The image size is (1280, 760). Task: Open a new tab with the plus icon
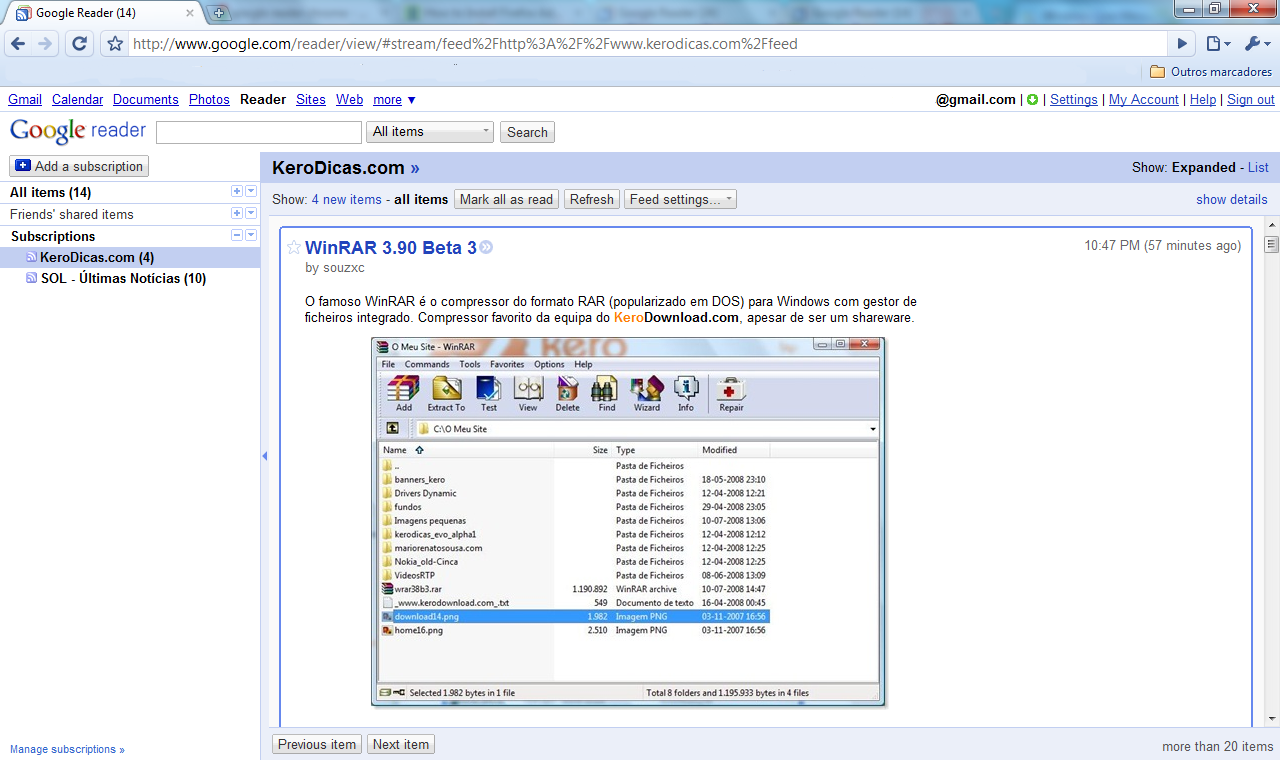pyautogui.click(x=219, y=13)
